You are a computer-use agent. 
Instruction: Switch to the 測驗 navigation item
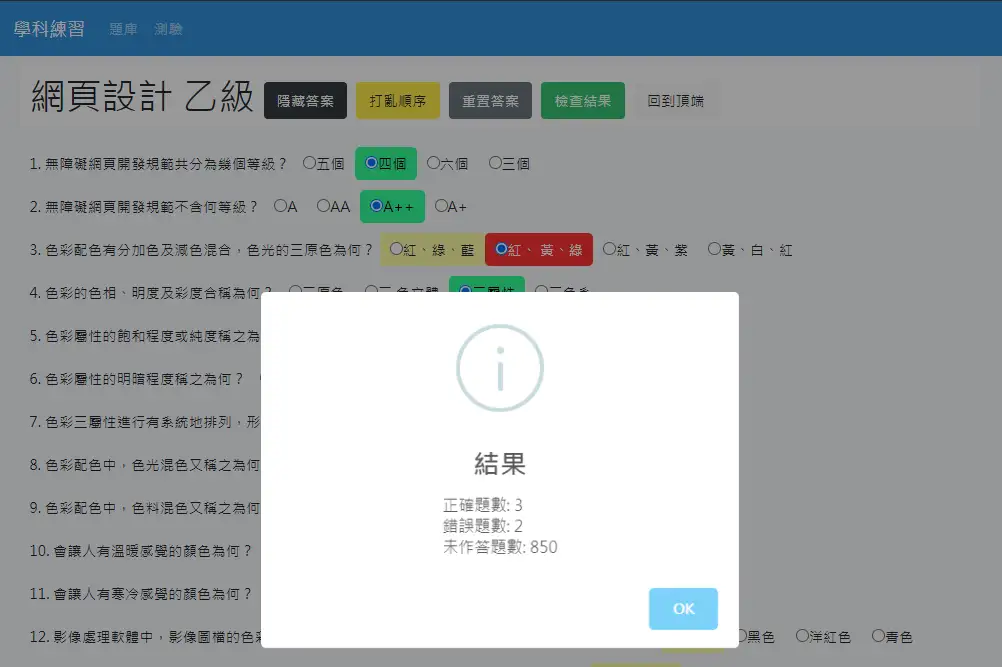pyautogui.click(x=168, y=29)
